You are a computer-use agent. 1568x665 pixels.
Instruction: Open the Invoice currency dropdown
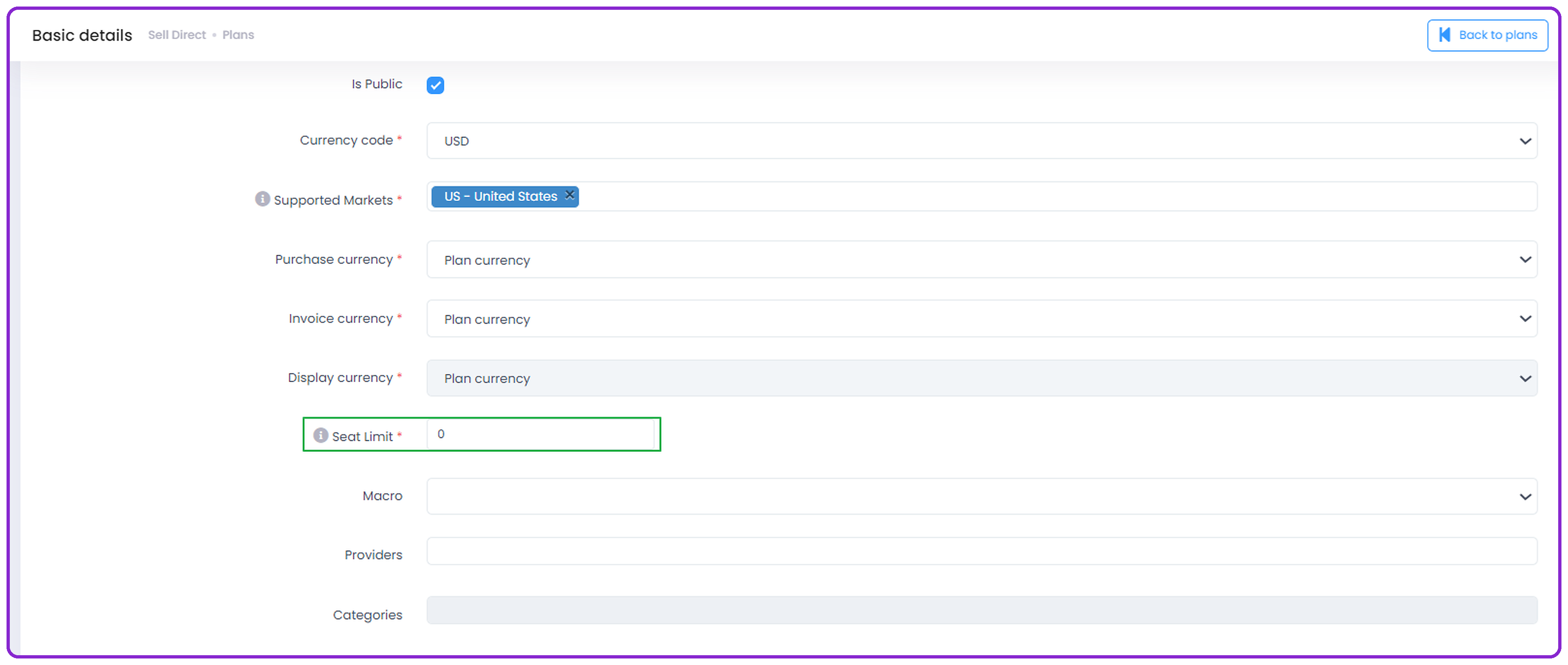[x=982, y=319]
